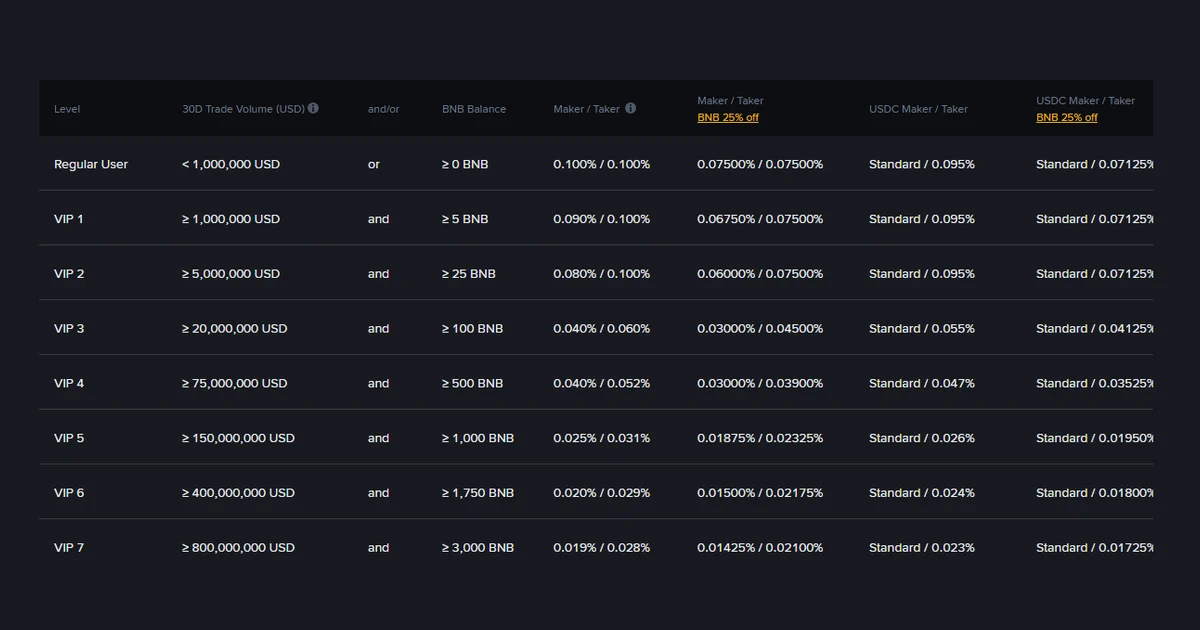
Task: Click Standard / 0.04125% discounted USDC fee cell
Action: 1094,329
